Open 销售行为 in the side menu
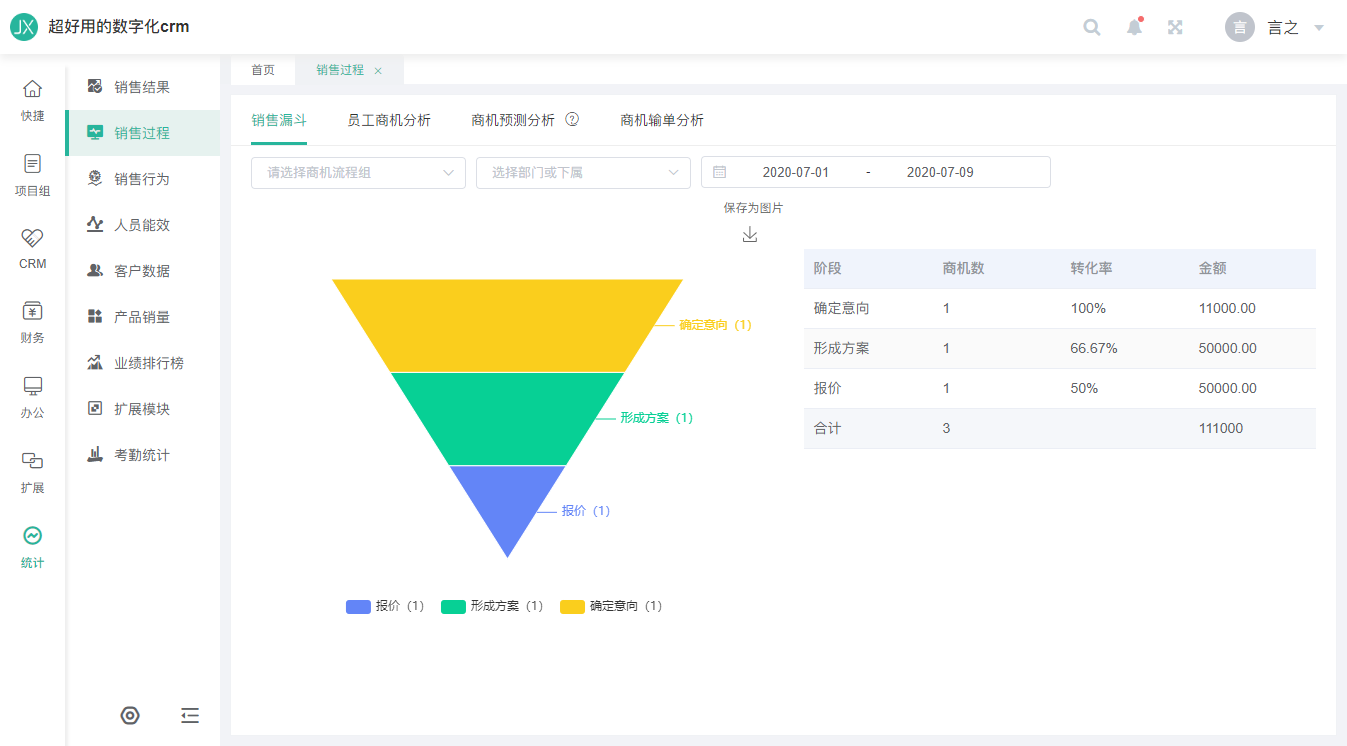The height and width of the screenshot is (746, 1347). pyautogui.click(x=143, y=179)
